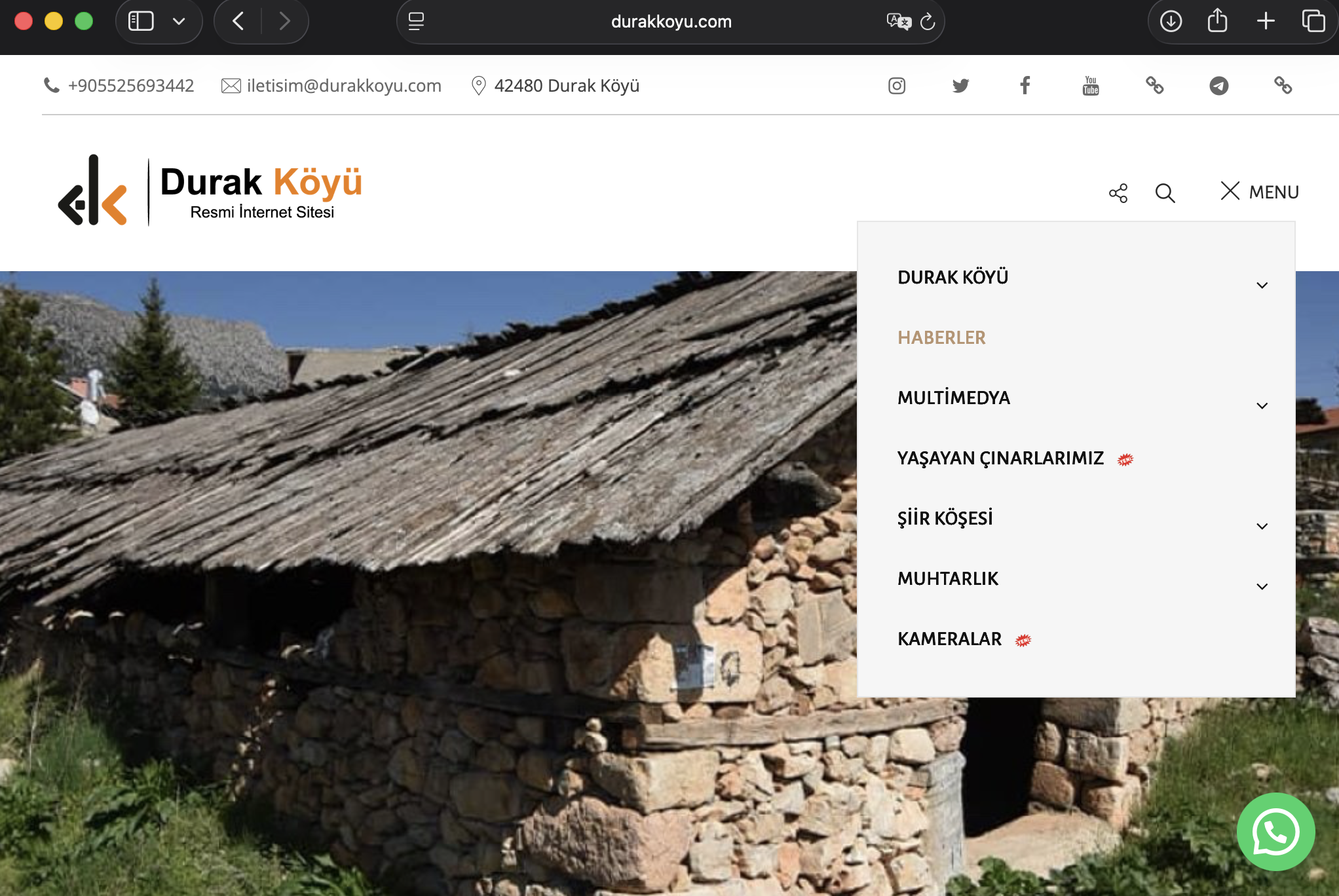Expand the ŞİİR KÖŞESİ submenu chevron
Image resolution: width=1339 pixels, height=896 pixels.
coord(1262,526)
